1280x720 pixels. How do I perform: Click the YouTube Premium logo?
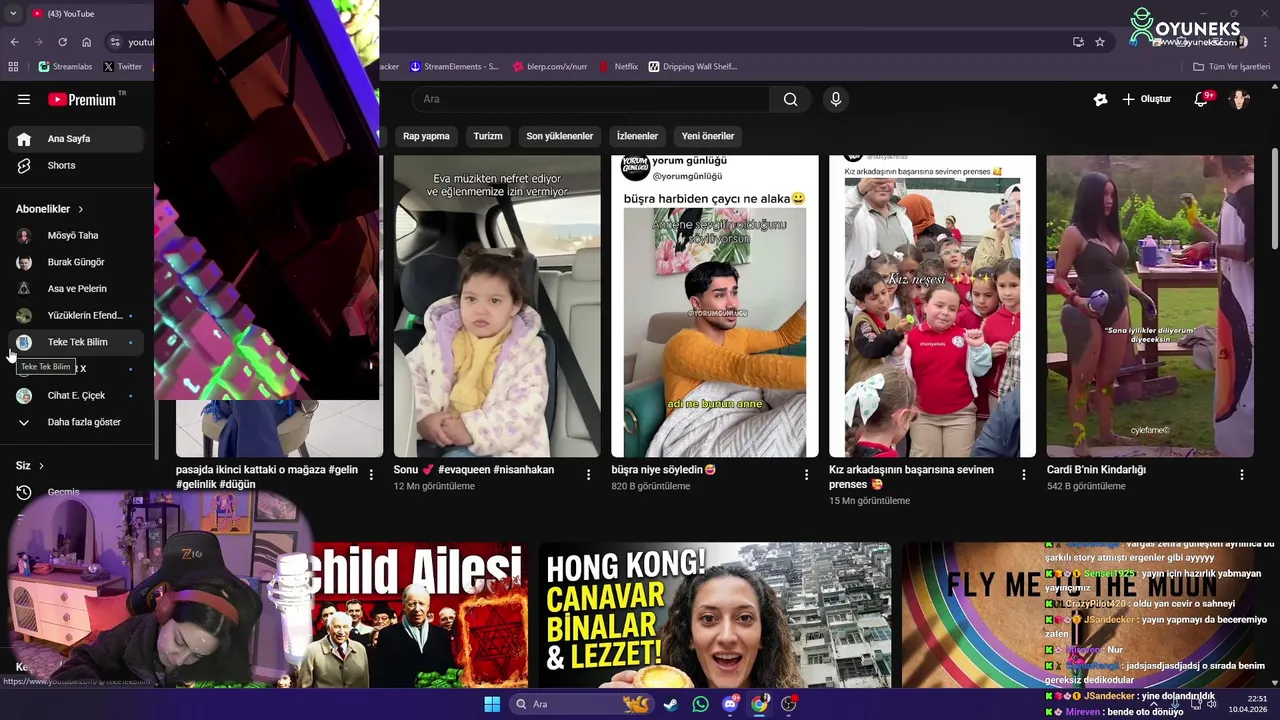pyautogui.click(x=83, y=99)
